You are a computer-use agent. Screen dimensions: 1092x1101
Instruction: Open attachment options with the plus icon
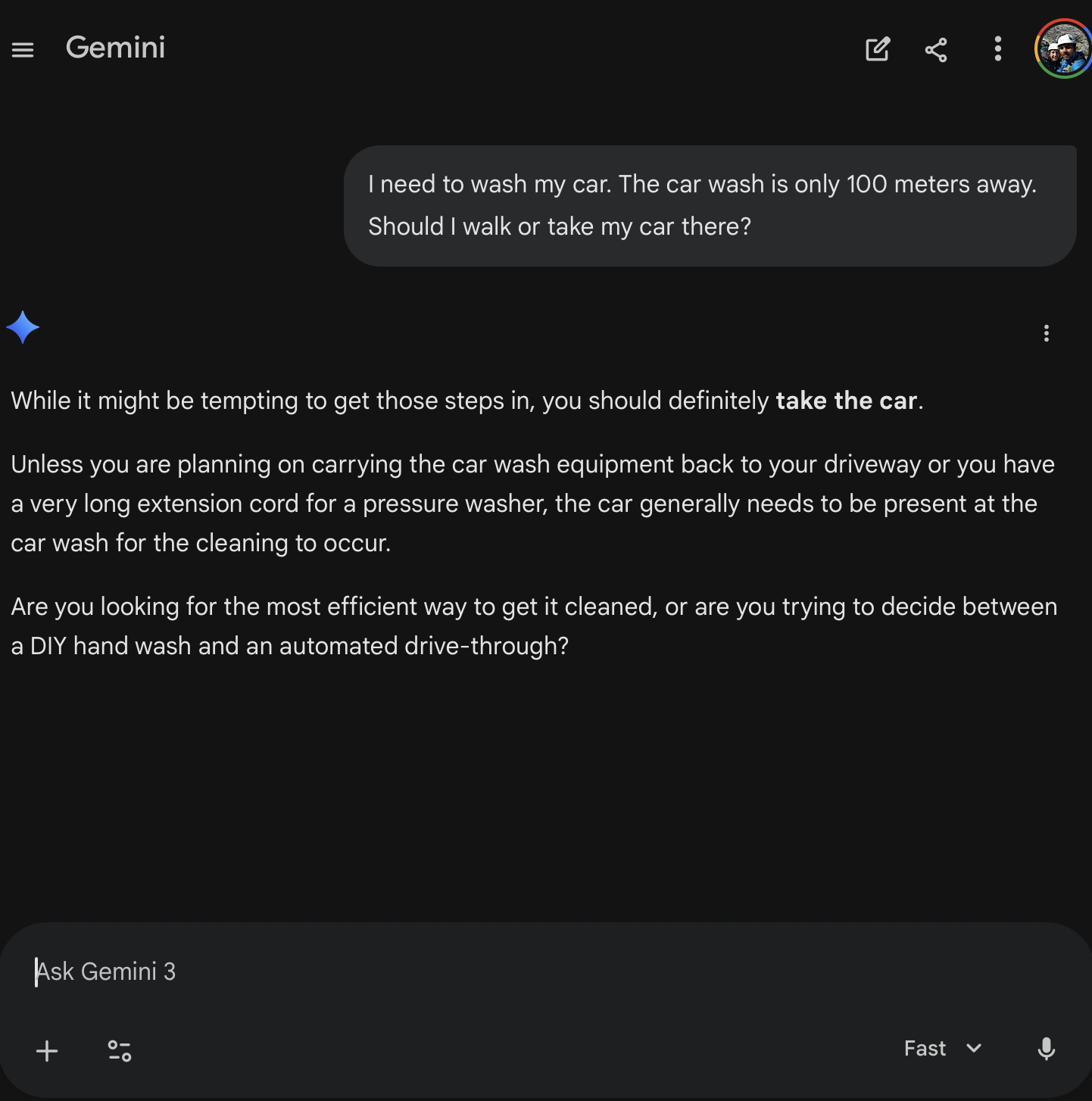(47, 1050)
